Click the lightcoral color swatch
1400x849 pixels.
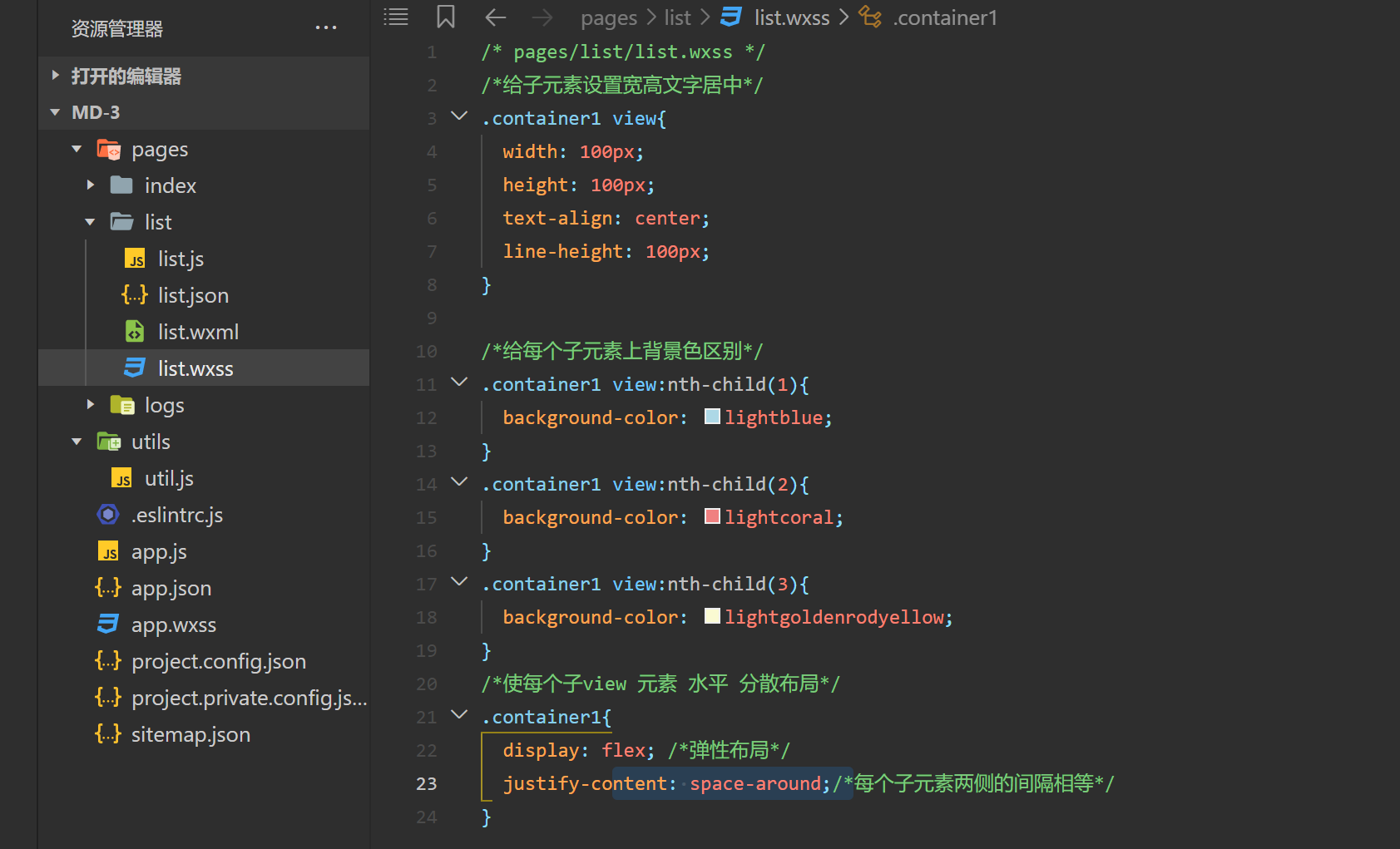point(712,516)
